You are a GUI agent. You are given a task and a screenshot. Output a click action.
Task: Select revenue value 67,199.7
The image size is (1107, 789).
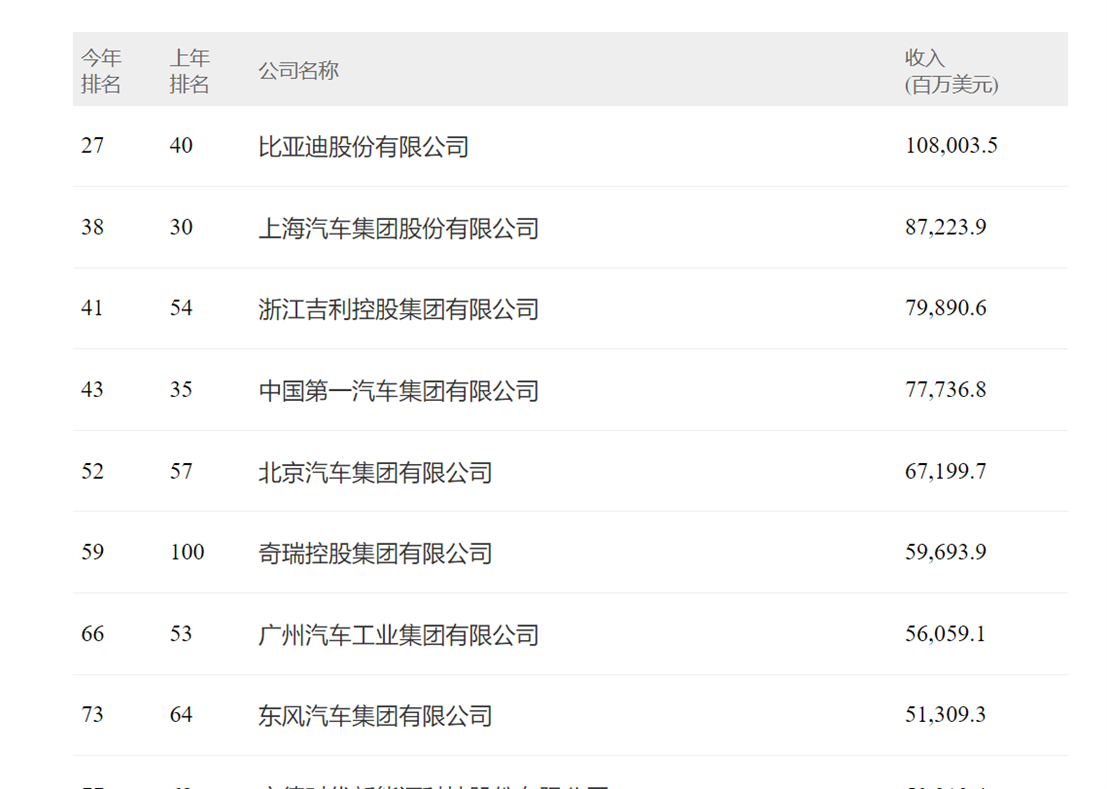click(x=945, y=471)
